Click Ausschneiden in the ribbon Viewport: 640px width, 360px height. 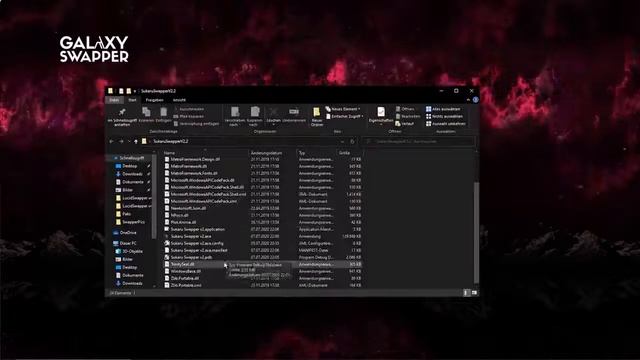click(189, 109)
